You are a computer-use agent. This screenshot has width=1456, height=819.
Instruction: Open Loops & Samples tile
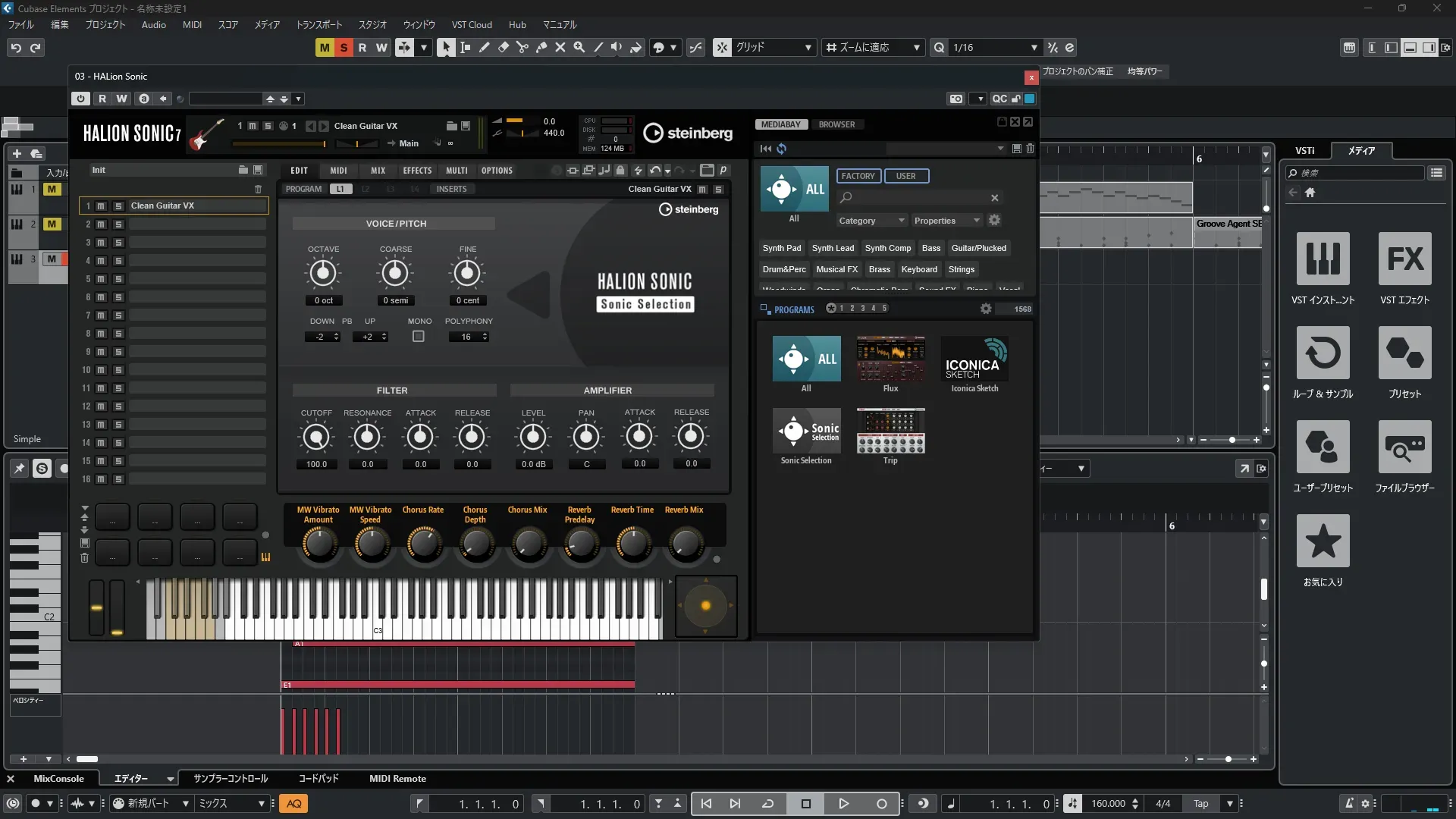click(1323, 353)
